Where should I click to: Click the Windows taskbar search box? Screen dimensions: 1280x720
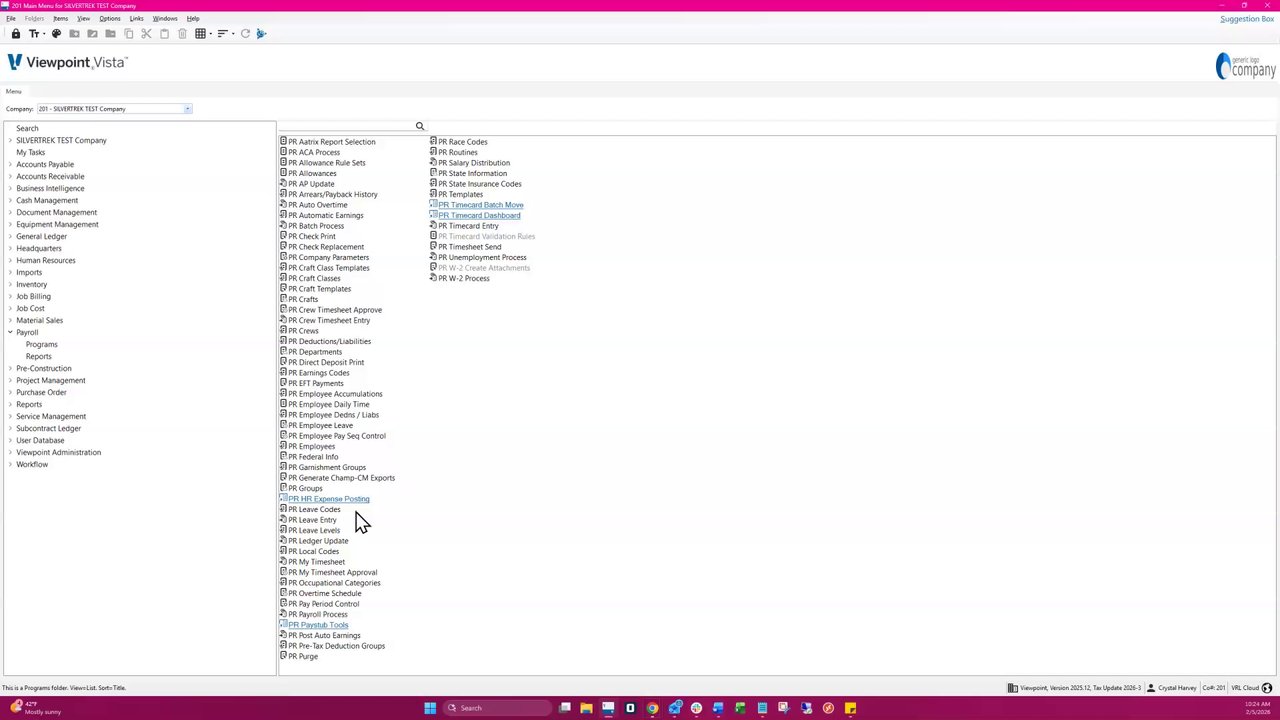tap(498, 708)
